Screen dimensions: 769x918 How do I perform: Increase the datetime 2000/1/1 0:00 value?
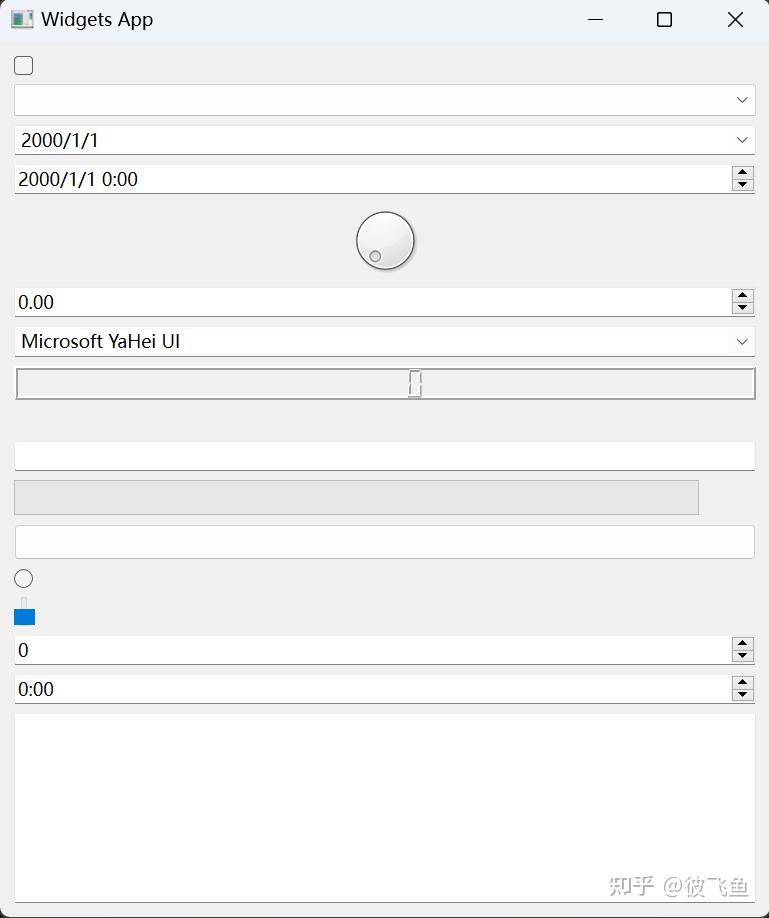(x=742, y=173)
